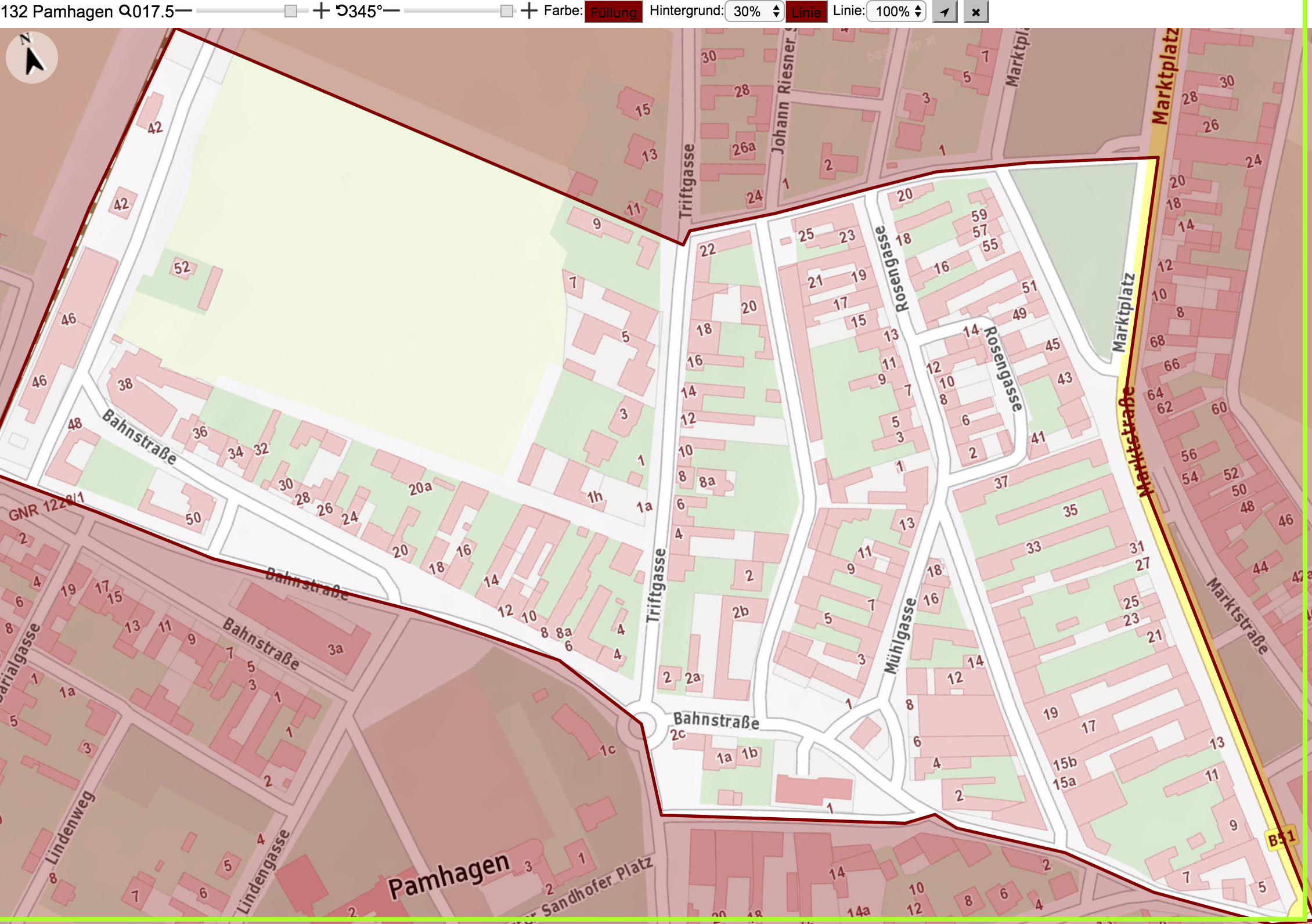Click the rotate counterclockwise icon
Viewport: 1312px width, 924px height.
[x=342, y=11]
